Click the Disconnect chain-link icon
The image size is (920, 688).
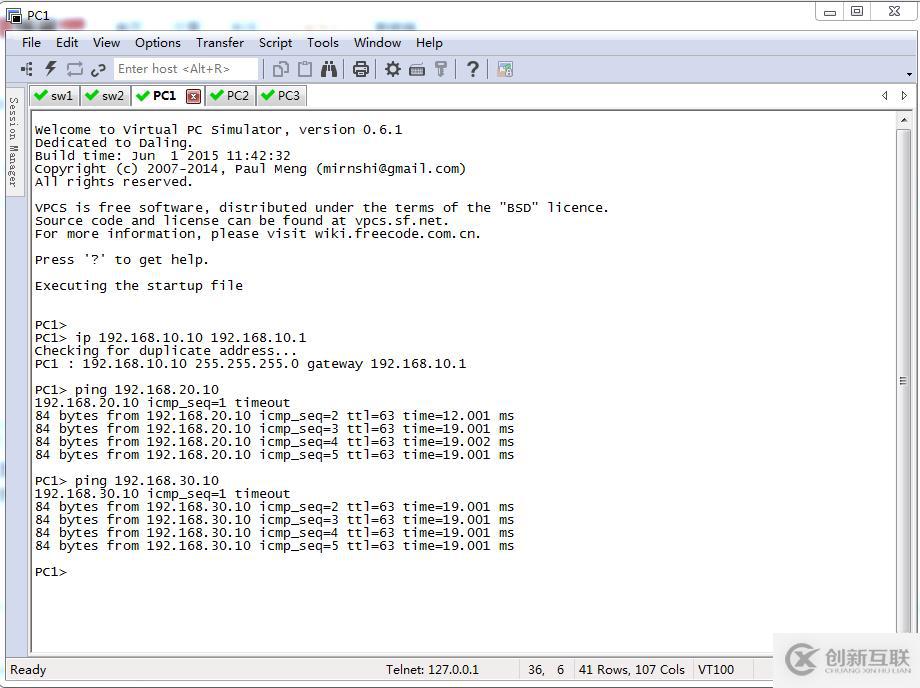[x=98, y=69]
